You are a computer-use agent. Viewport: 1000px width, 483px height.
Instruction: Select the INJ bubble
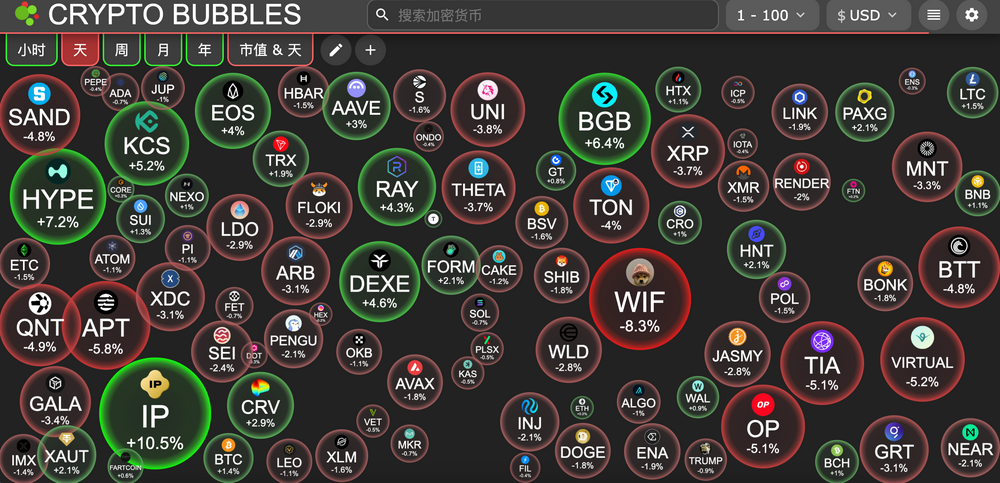point(529,422)
